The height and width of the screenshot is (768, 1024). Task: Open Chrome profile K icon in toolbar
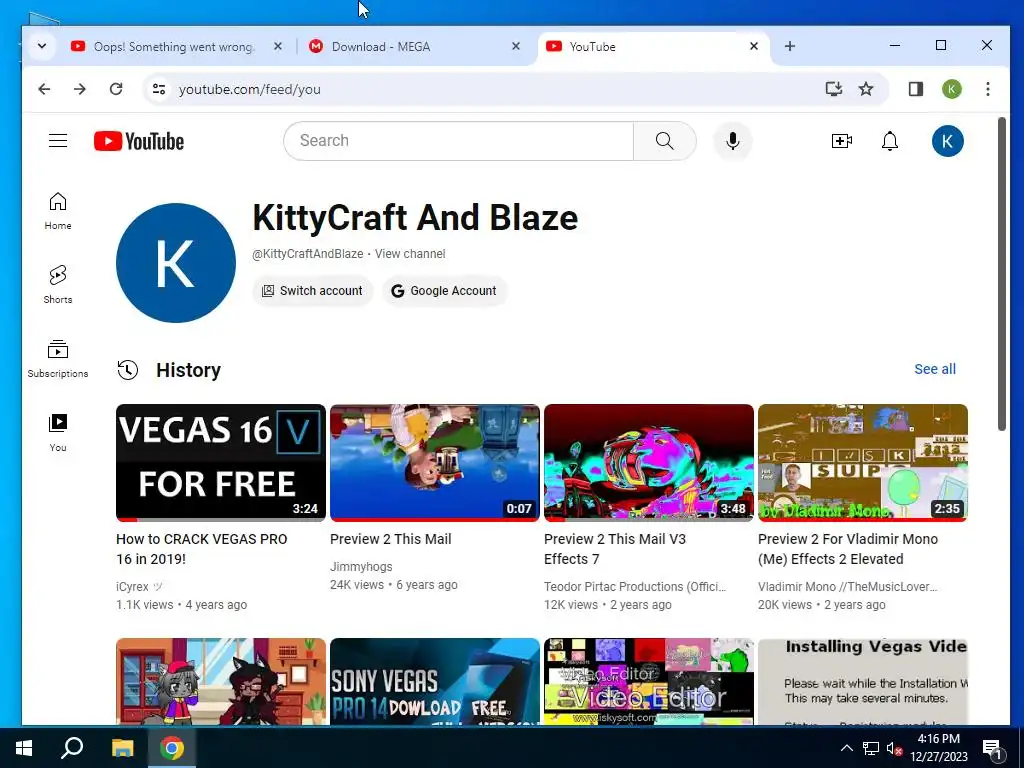[952, 89]
